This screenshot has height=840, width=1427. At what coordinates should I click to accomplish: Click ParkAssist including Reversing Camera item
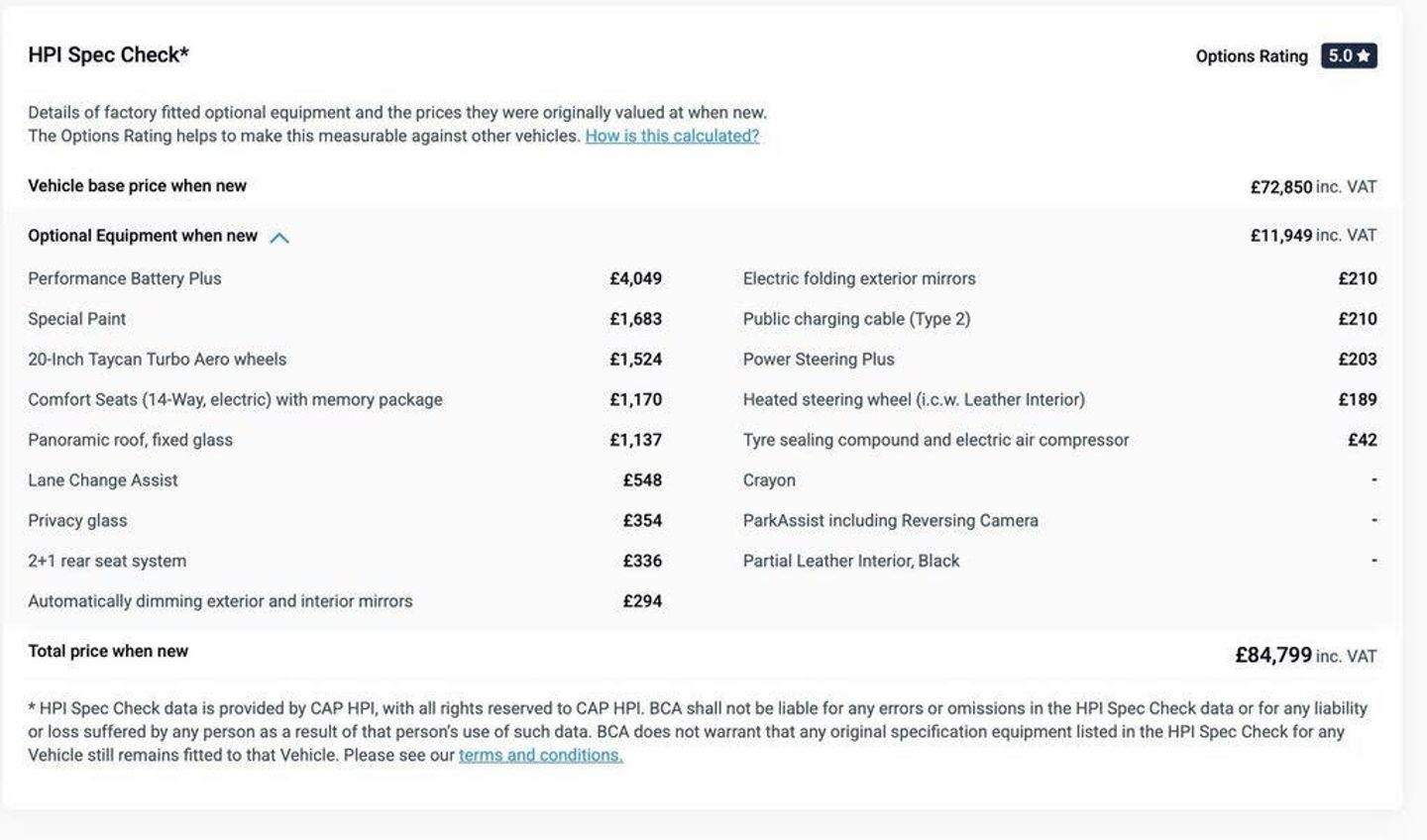tap(890, 521)
